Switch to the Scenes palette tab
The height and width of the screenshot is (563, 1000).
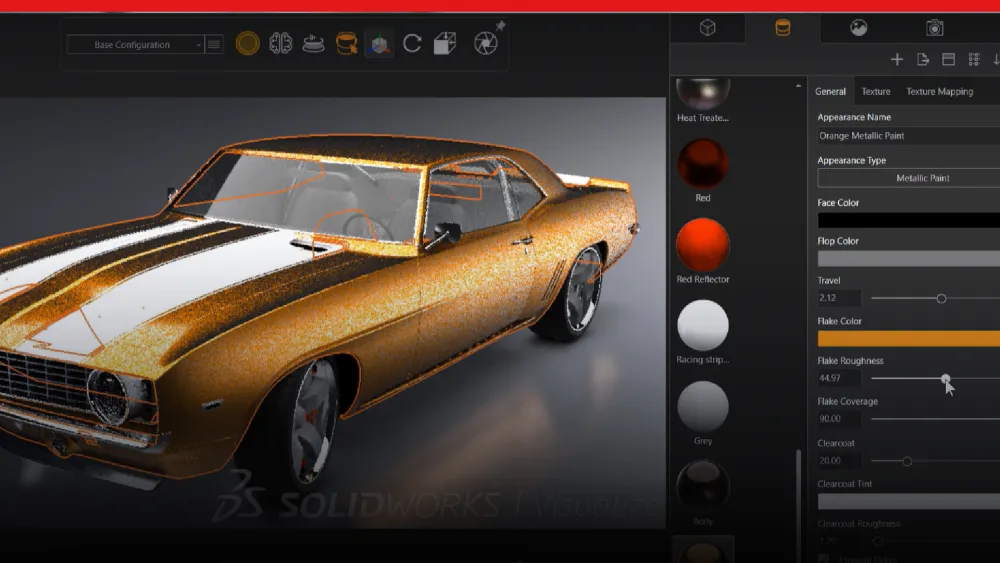click(x=858, y=27)
